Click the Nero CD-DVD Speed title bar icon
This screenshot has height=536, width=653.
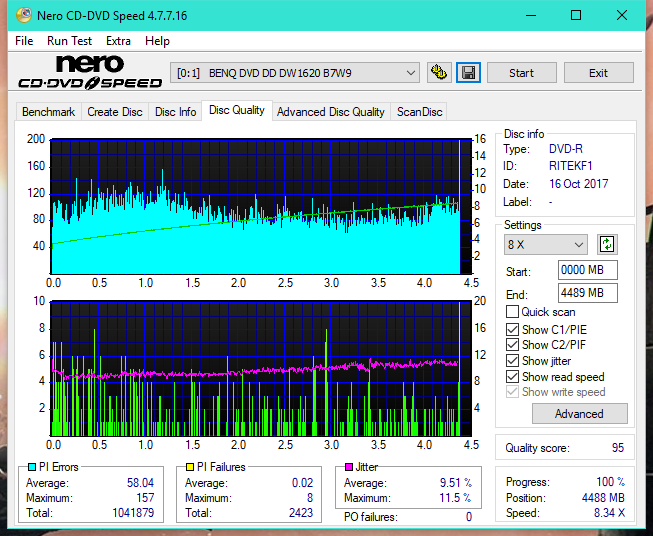pos(23,15)
